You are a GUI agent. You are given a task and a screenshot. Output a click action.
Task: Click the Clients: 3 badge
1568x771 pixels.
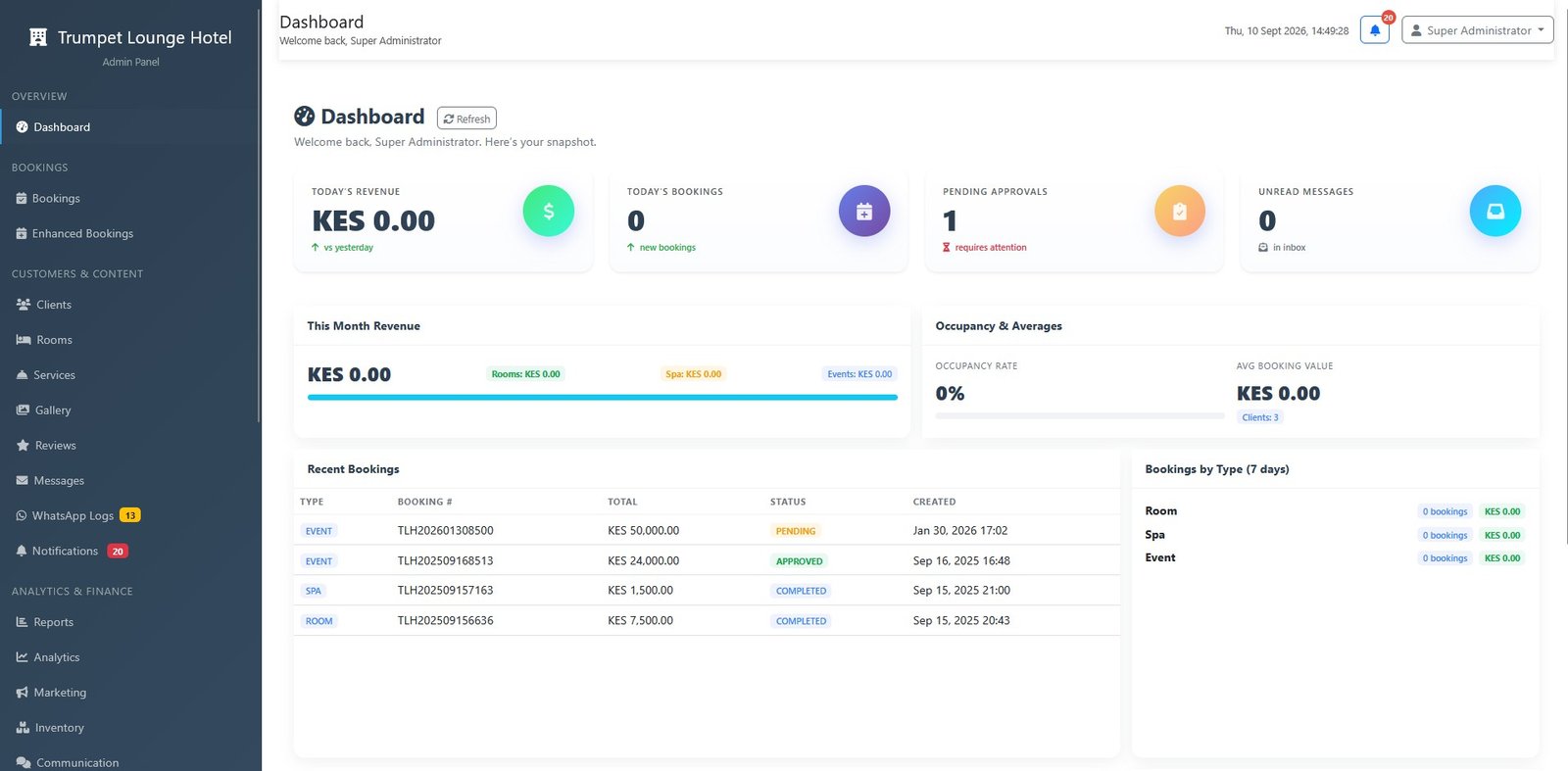tap(1260, 417)
